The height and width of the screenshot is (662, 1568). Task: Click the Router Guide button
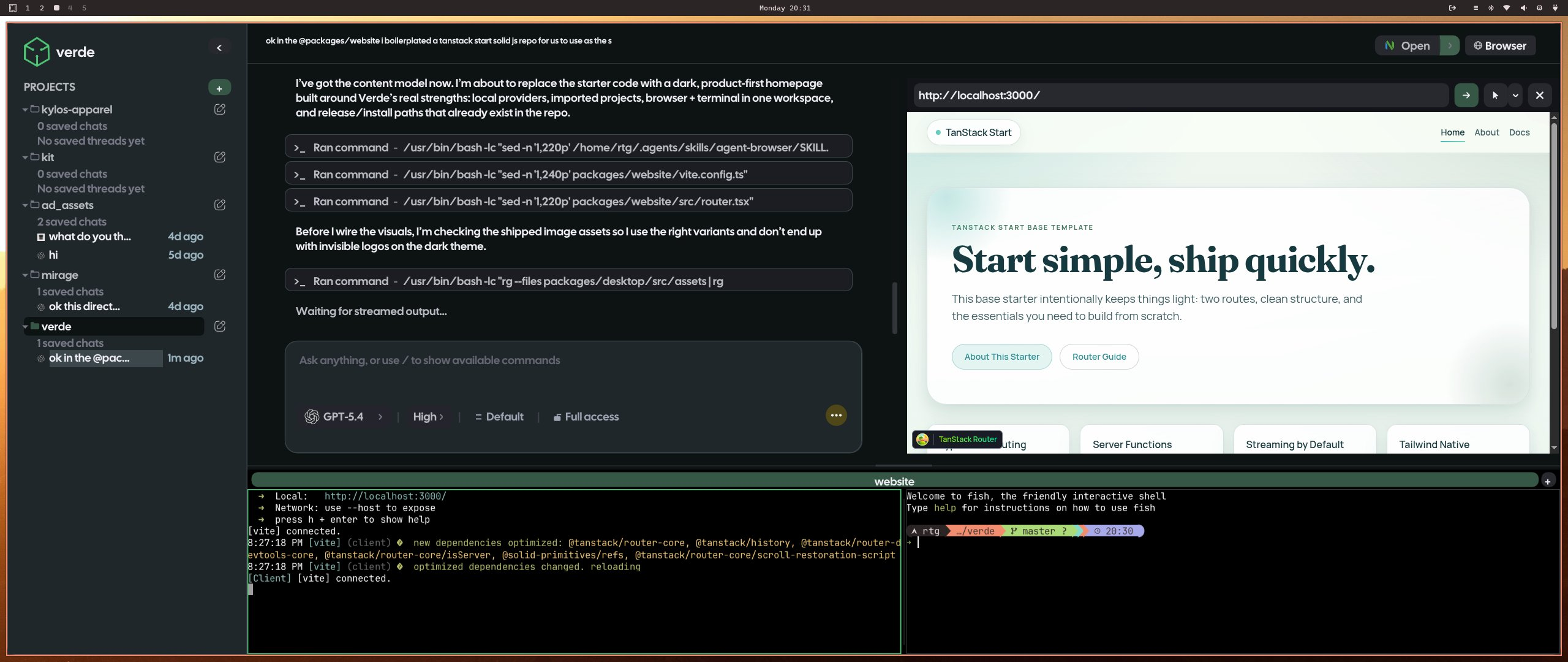pyautogui.click(x=1099, y=357)
